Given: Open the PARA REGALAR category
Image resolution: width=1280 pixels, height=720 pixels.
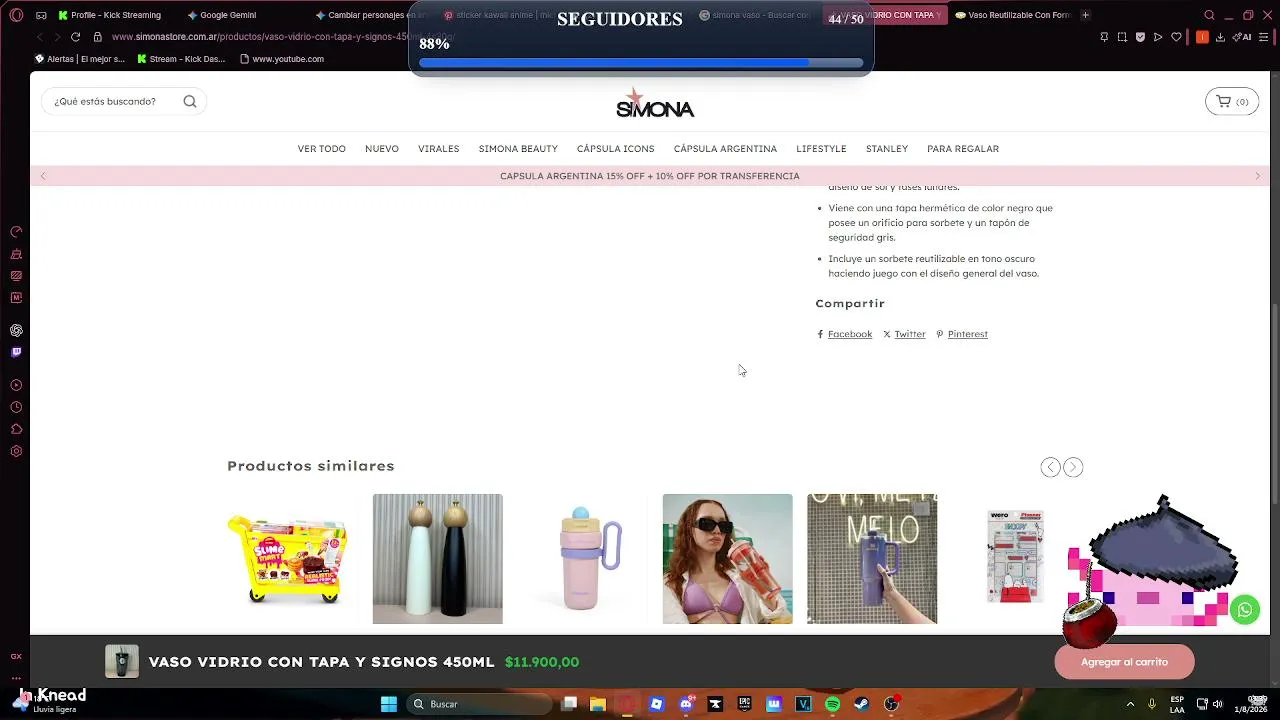Looking at the screenshot, I should pyautogui.click(x=963, y=149).
